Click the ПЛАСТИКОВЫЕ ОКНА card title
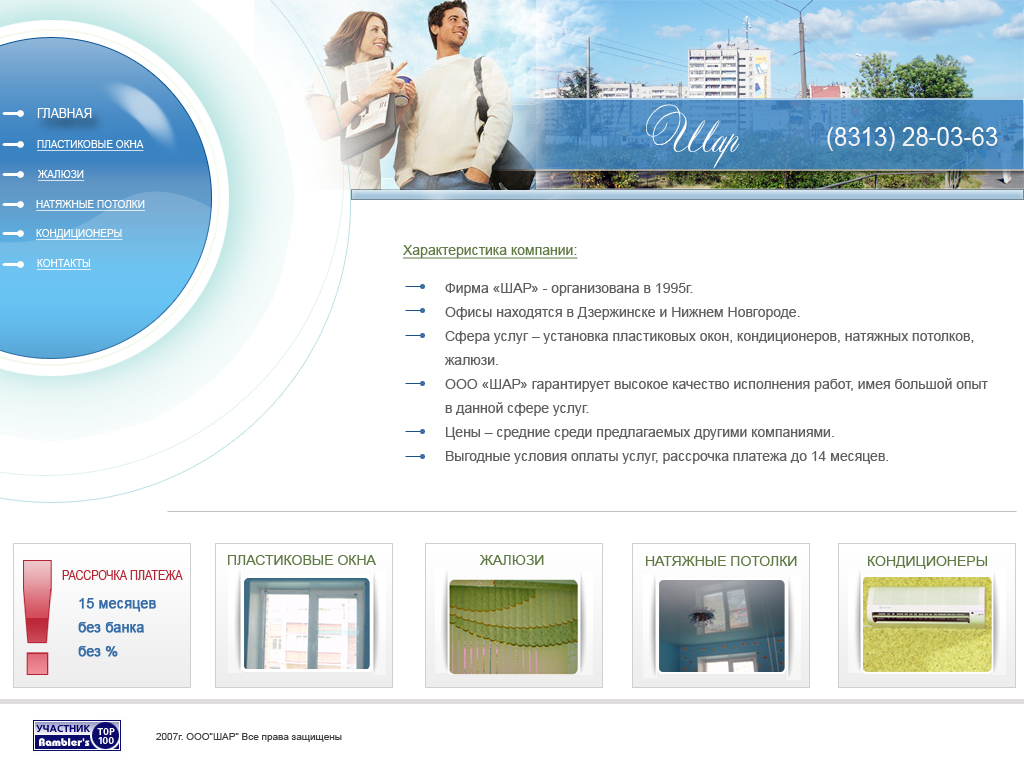Screen dimensions: 1024x768 [301, 560]
